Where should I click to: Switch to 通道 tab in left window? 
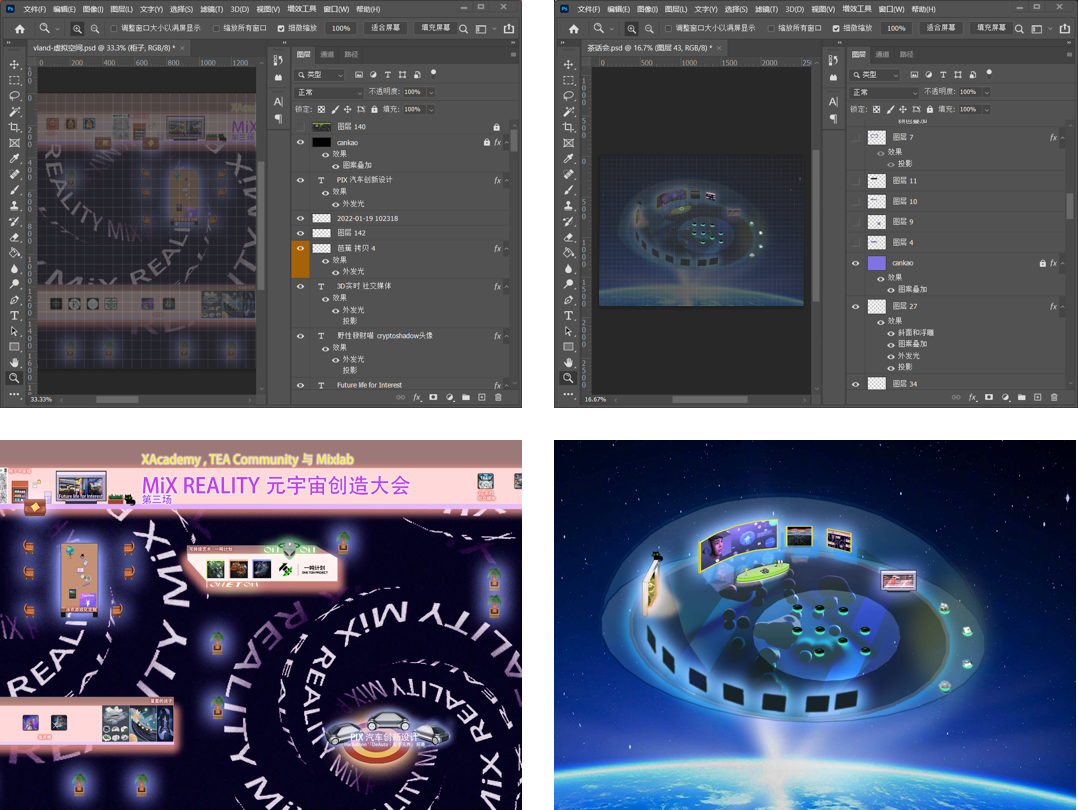point(327,54)
